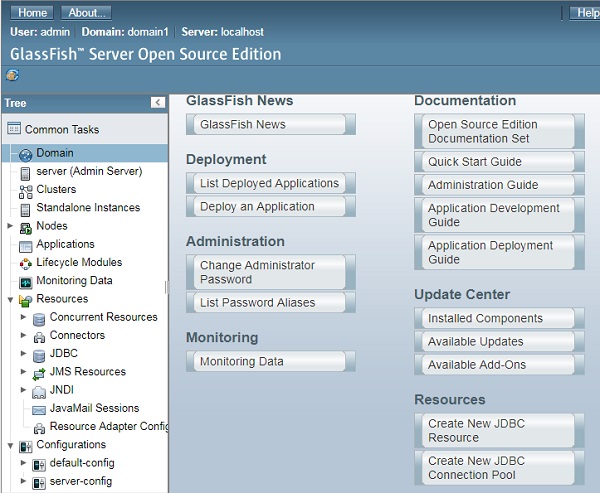Expand the Concurrent Resources node
Viewport: 600px width, 493px height.
23,317
